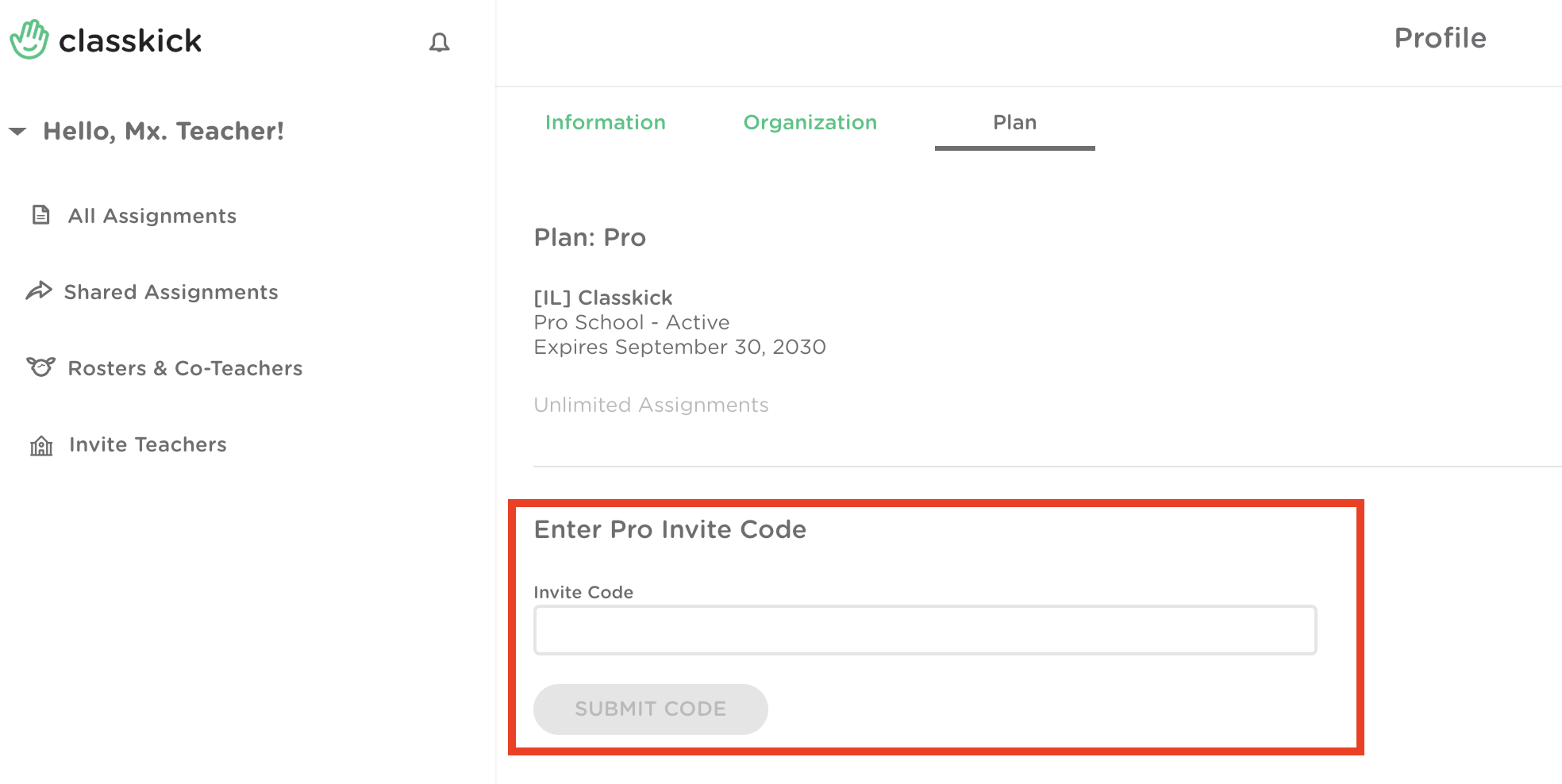Go to All Assignments text link
Screen dimensions: 1562x784
152,216
